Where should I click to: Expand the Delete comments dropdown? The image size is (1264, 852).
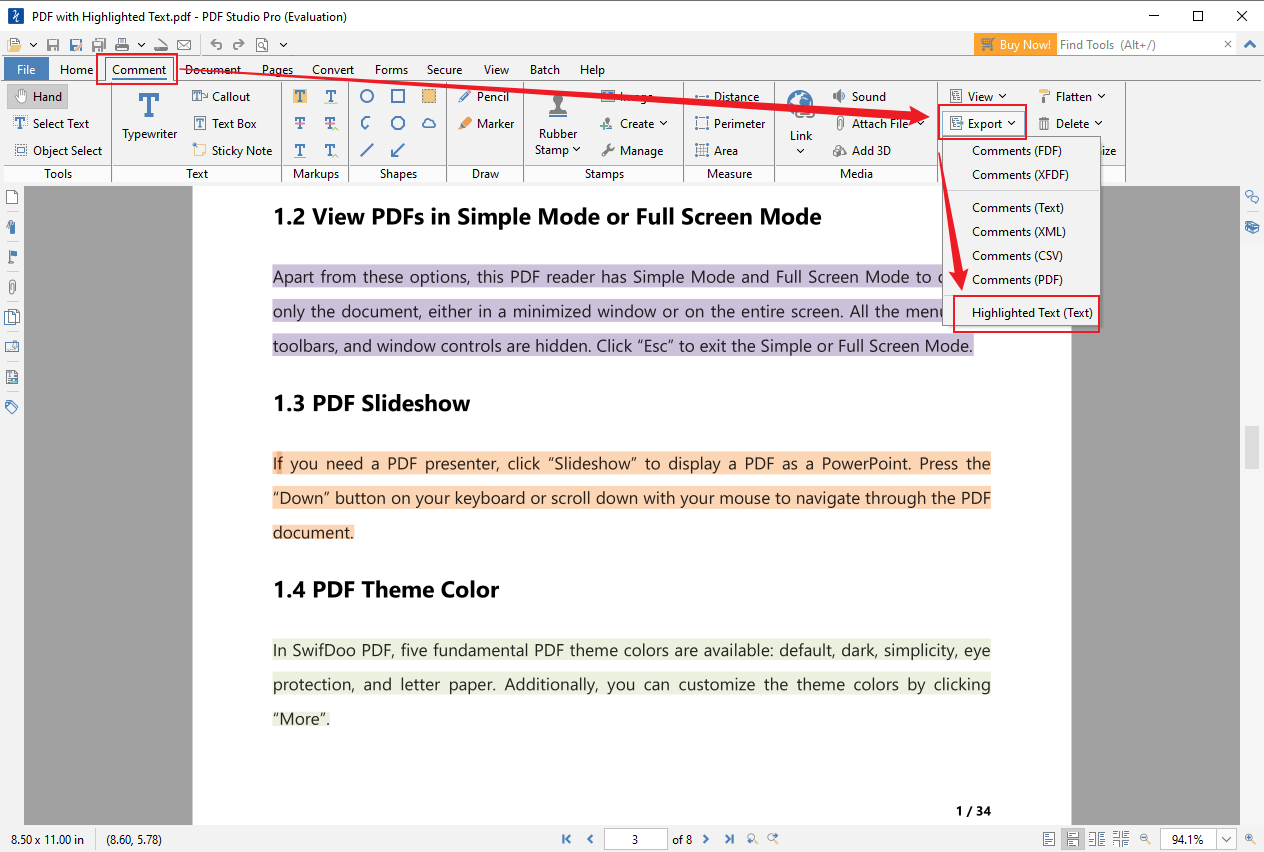click(x=1072, y=124)
